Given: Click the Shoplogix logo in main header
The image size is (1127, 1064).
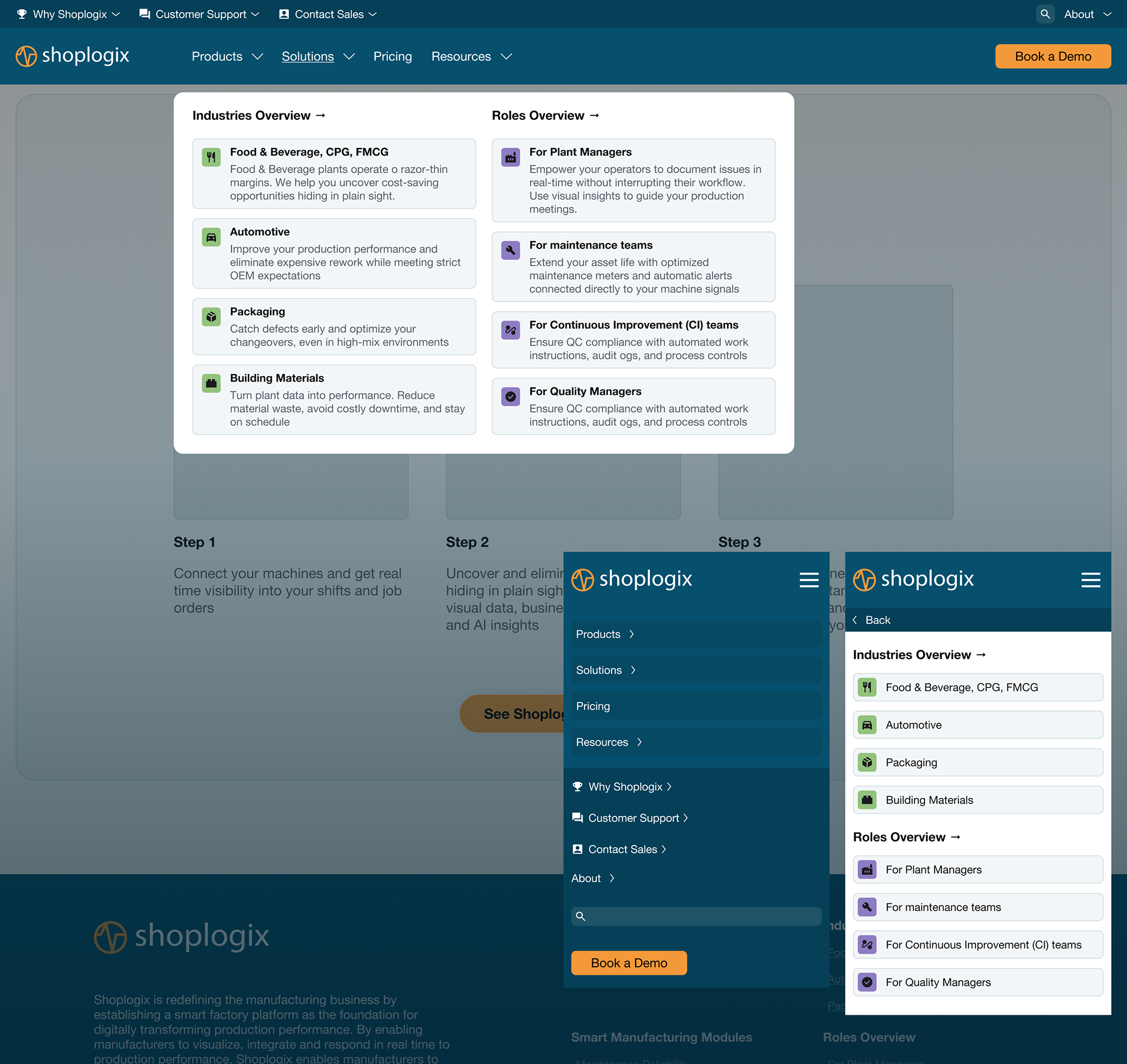Looking at the screenshot, I should [73, 56].
